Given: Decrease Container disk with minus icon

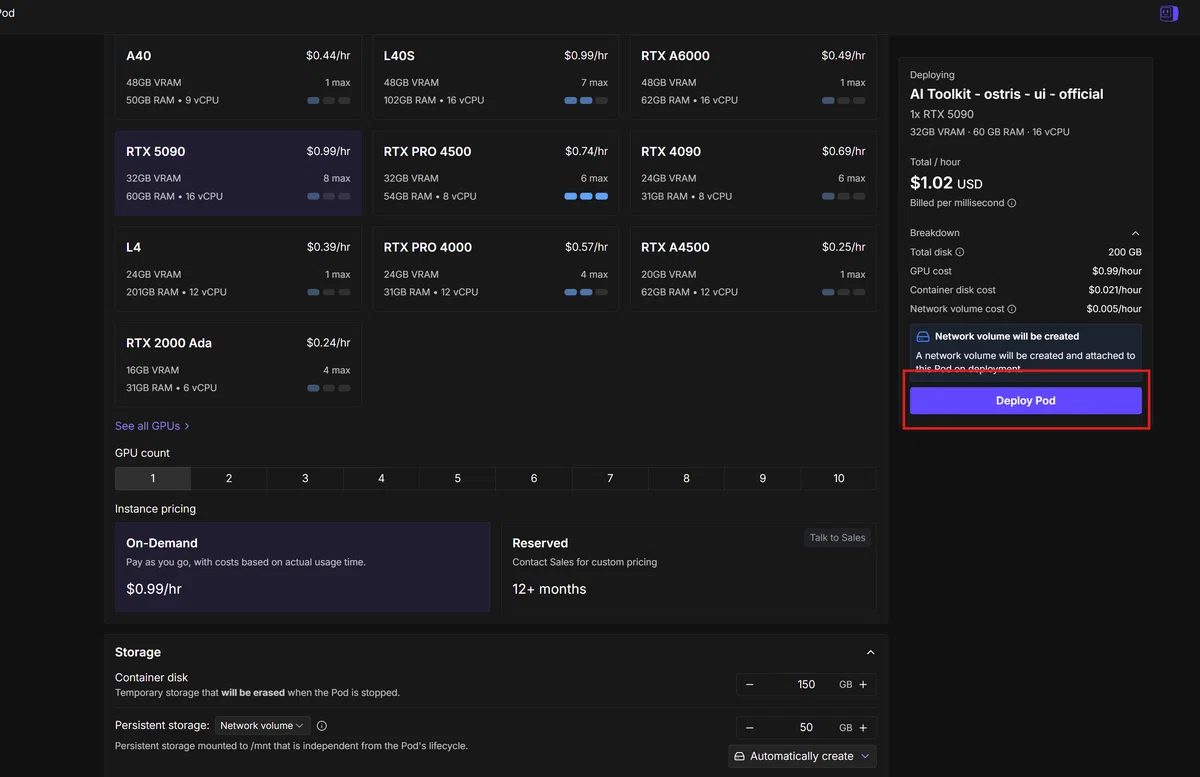Looking at the screenshot, I should (750, 685).
